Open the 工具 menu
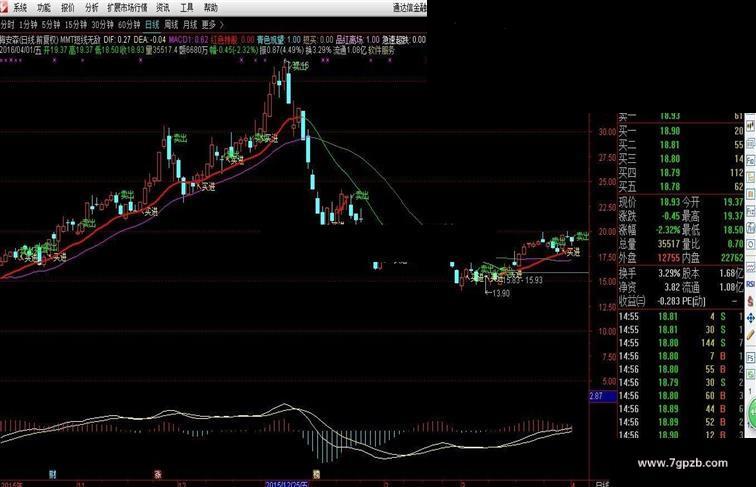 (x=187, y=8)
